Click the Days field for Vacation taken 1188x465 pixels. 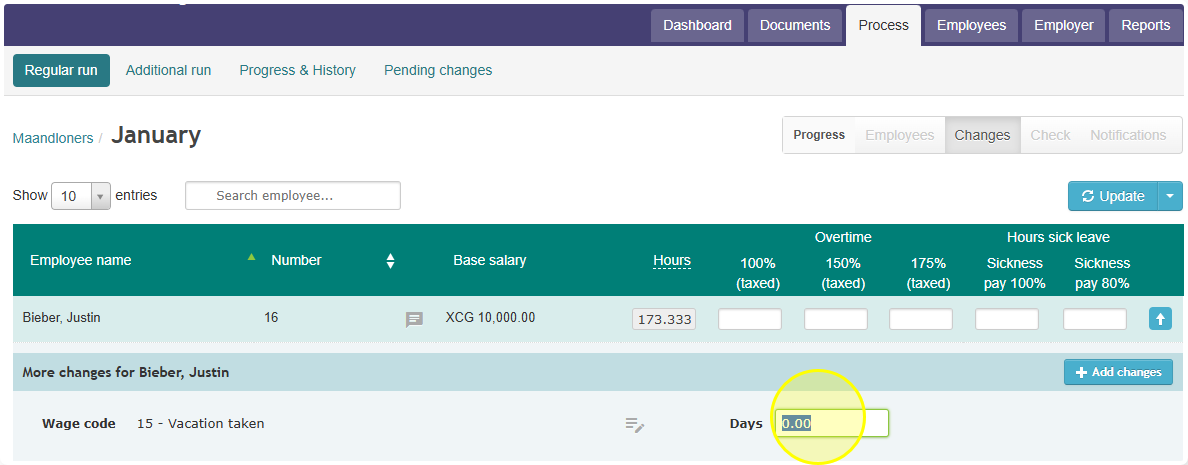click(x=831, y=423)
